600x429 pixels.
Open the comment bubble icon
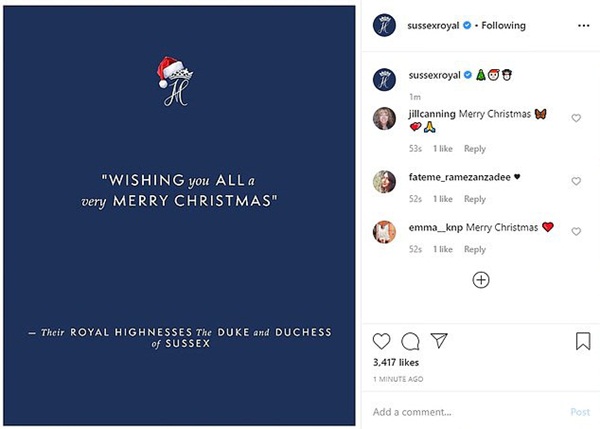point(410,341)
